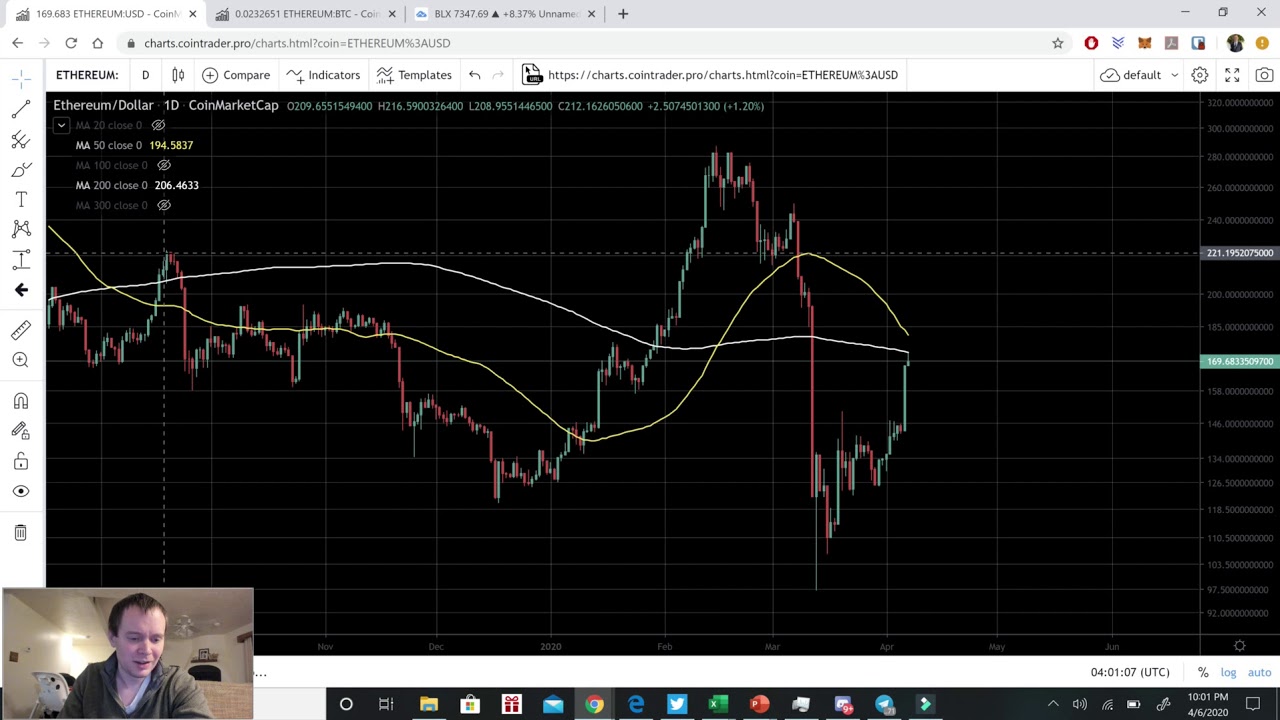
Task: Open the PDF extension icon
Action: (1171, 43)
